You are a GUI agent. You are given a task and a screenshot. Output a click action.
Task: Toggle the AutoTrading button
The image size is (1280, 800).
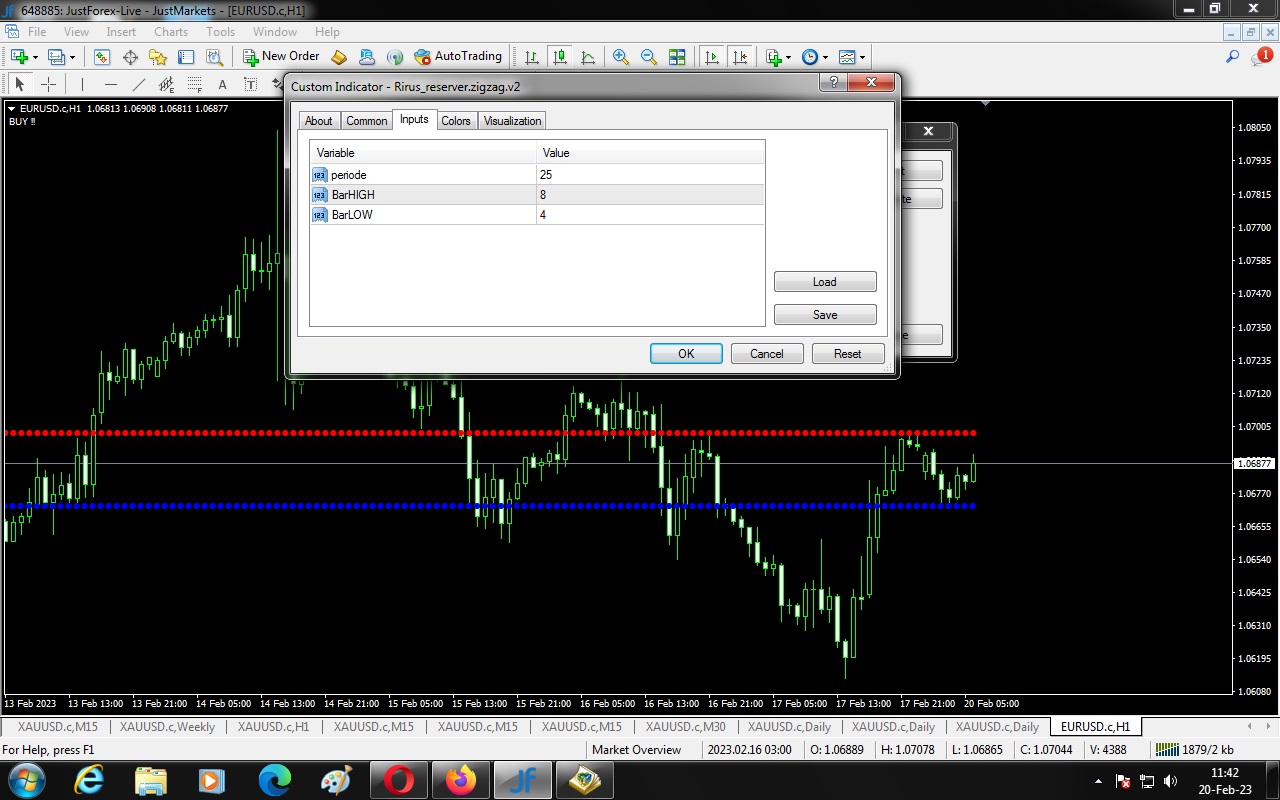458,57
